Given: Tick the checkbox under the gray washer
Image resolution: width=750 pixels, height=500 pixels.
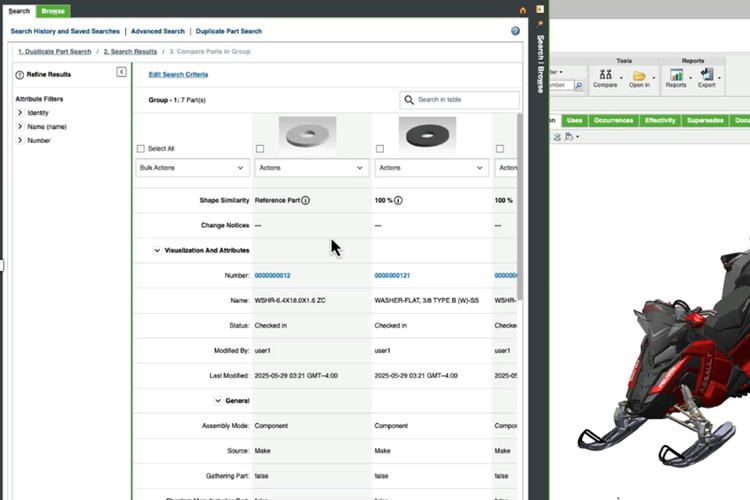Looking at the screenshot, I should [x=260, y=149].
